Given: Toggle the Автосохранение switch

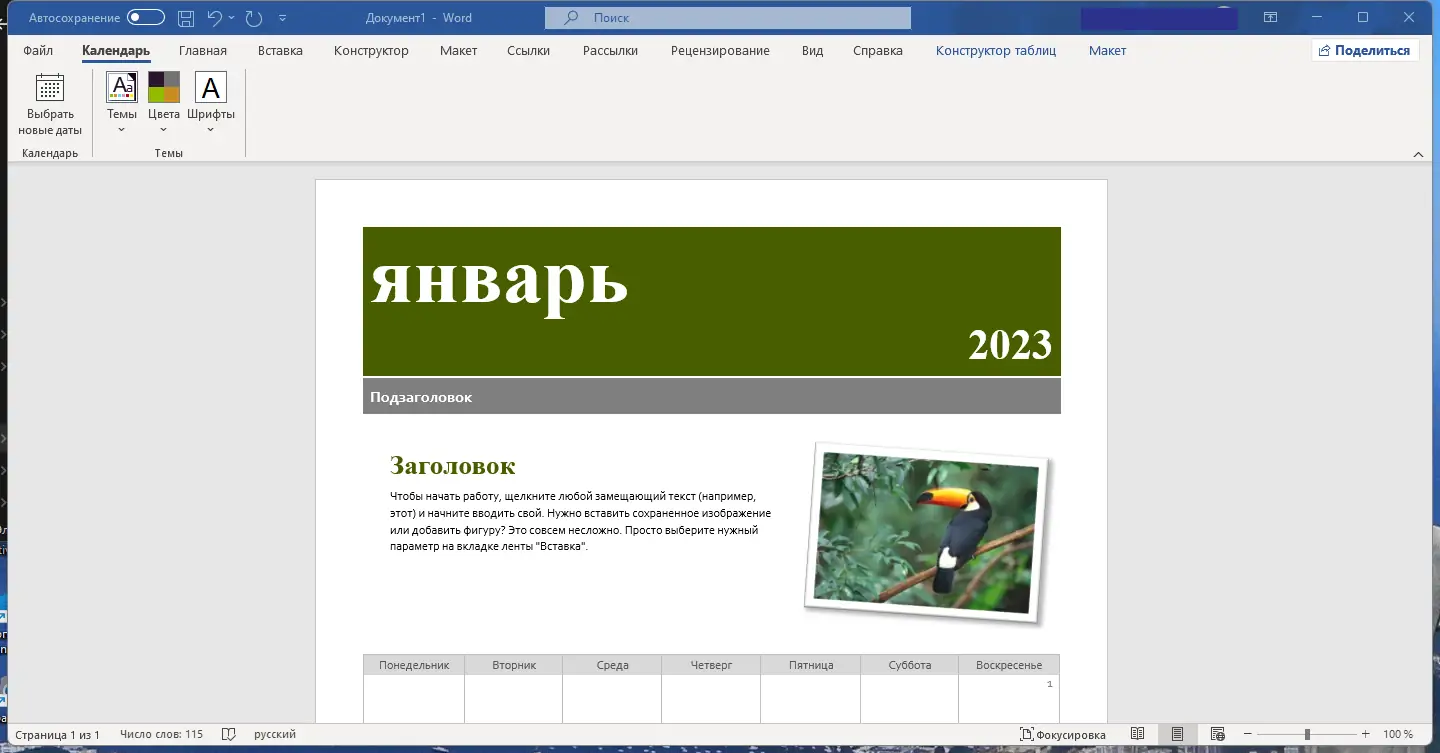Looking at the screenshot, I should (145, 17).
